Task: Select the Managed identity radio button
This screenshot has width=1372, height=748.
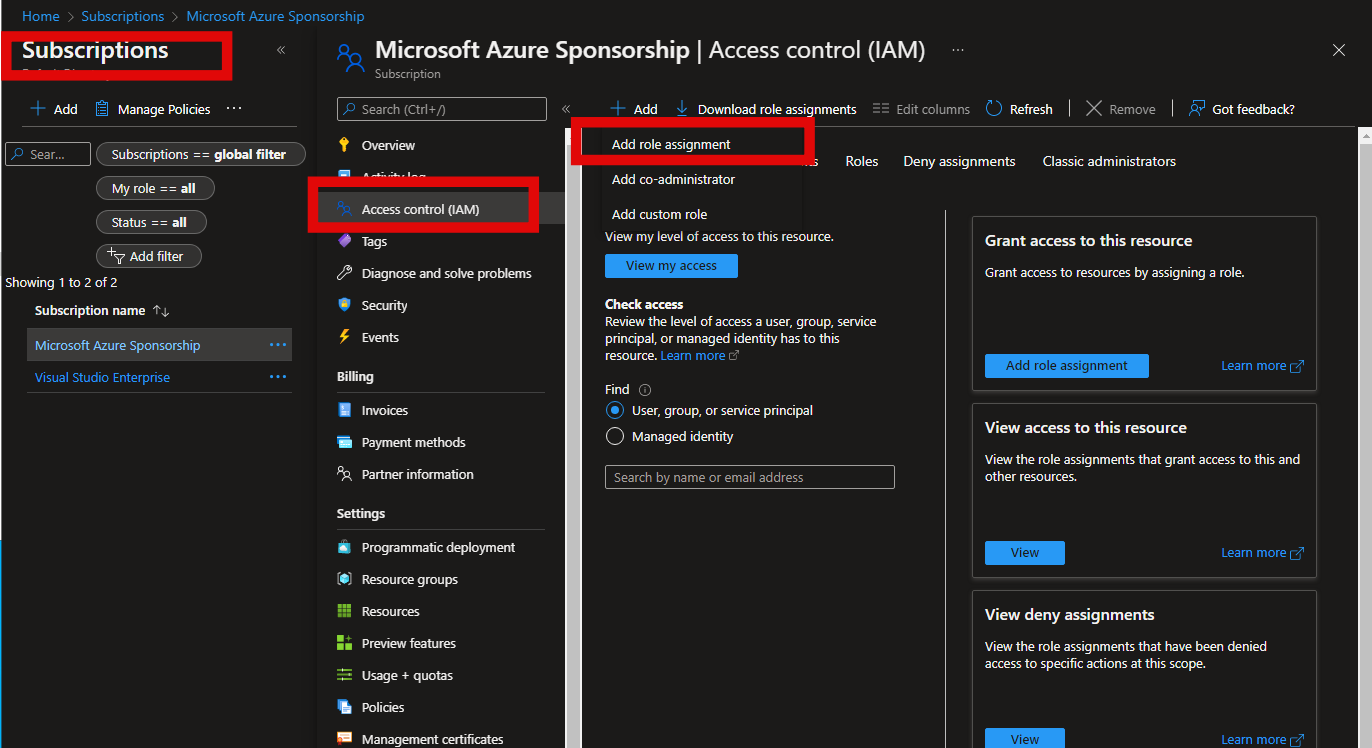Action: tap(615, 436)
